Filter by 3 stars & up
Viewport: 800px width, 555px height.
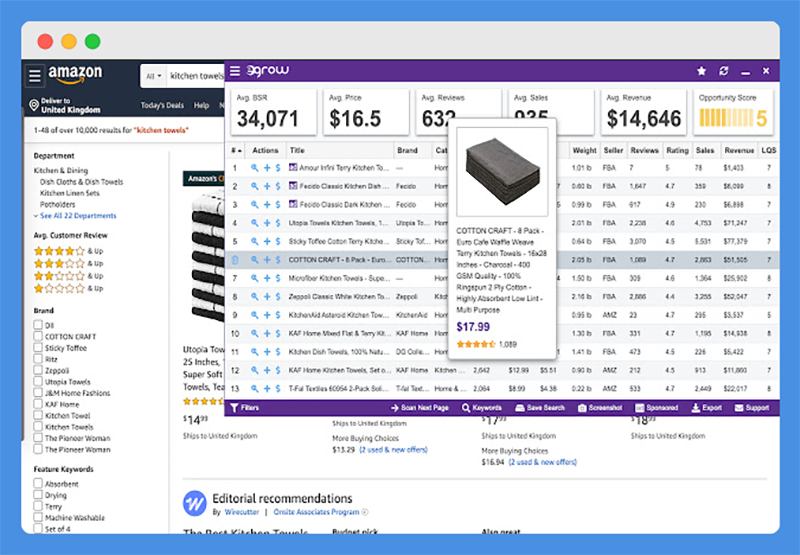click(x=68, y=263)
